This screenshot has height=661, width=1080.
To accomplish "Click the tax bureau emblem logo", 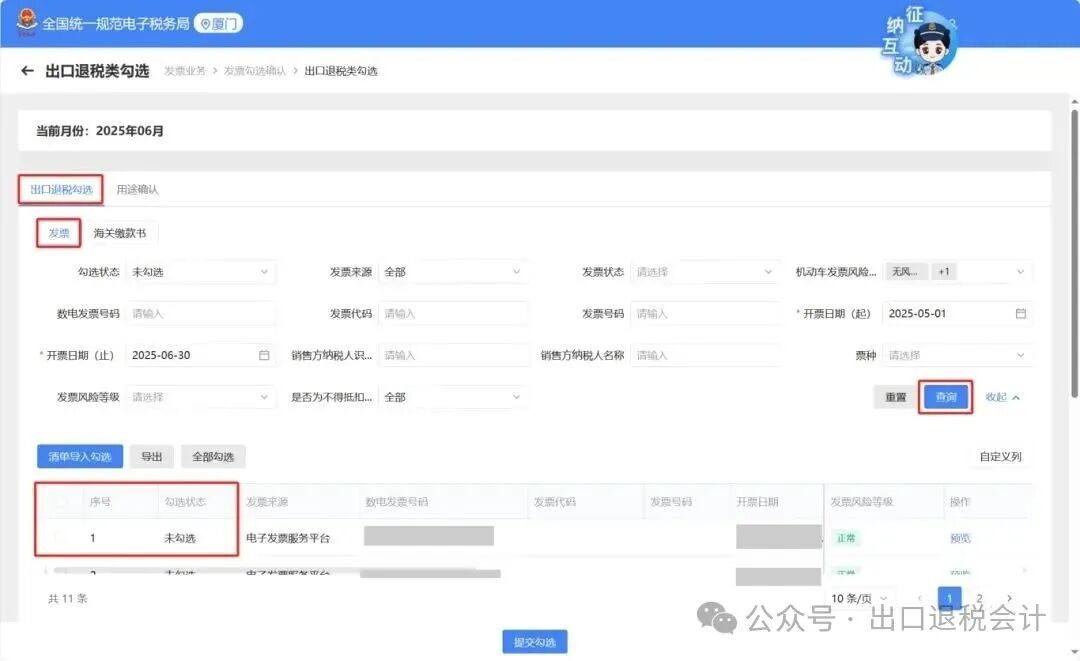I will click(x=20, y=23).
